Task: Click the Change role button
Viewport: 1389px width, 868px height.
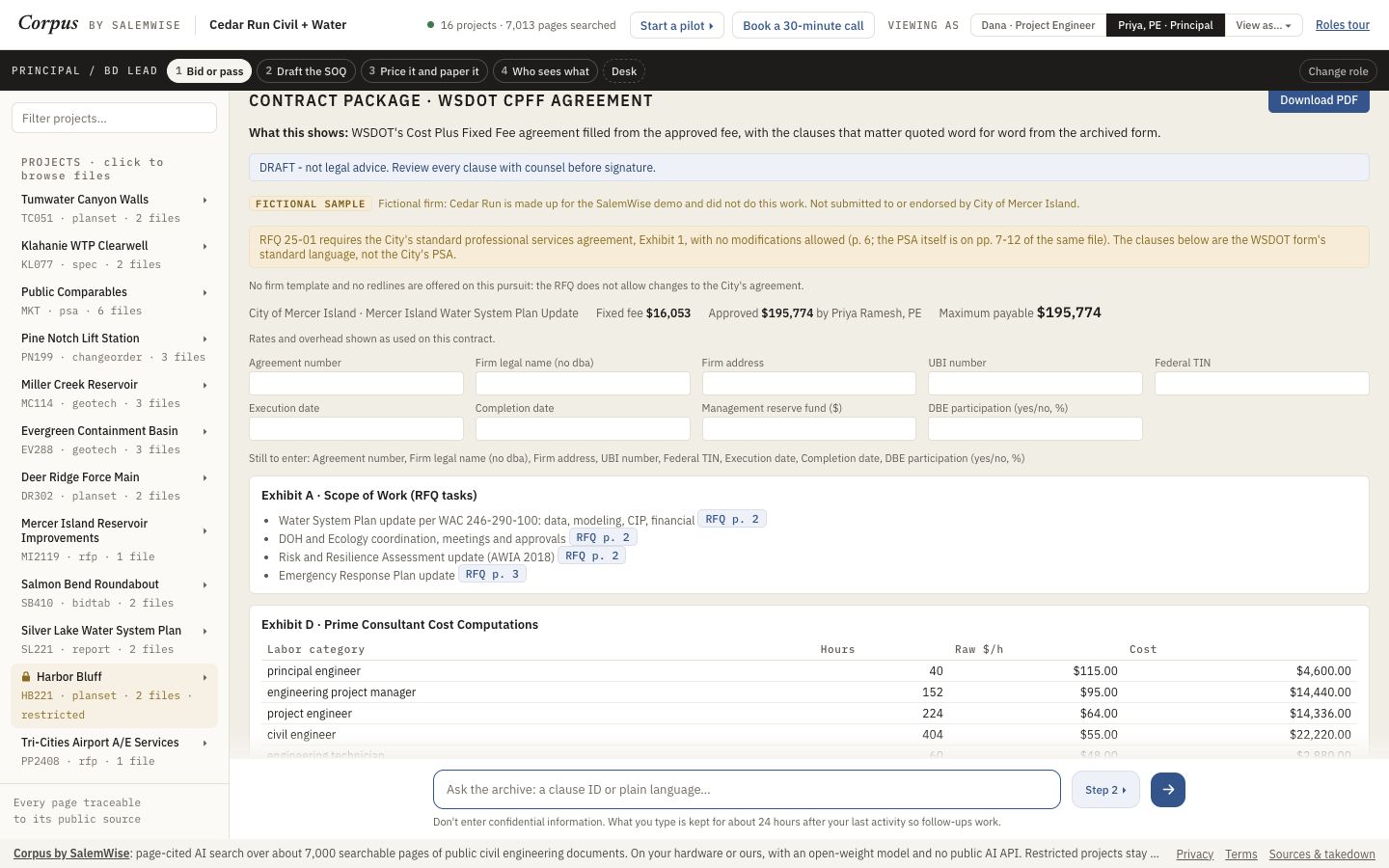Action: pyautogui.click(x=1338, y=71)
